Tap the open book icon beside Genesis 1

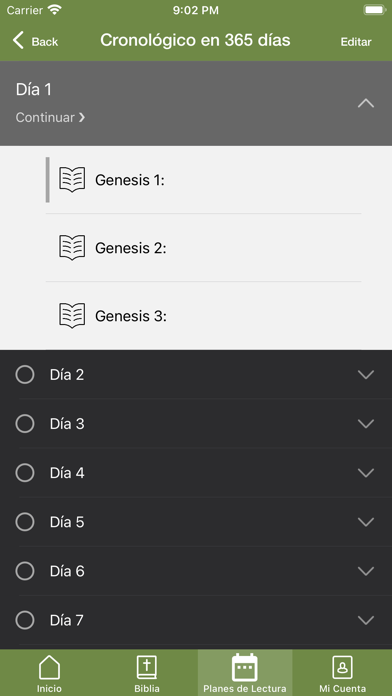pyautogui.click(x=72, y=180)
